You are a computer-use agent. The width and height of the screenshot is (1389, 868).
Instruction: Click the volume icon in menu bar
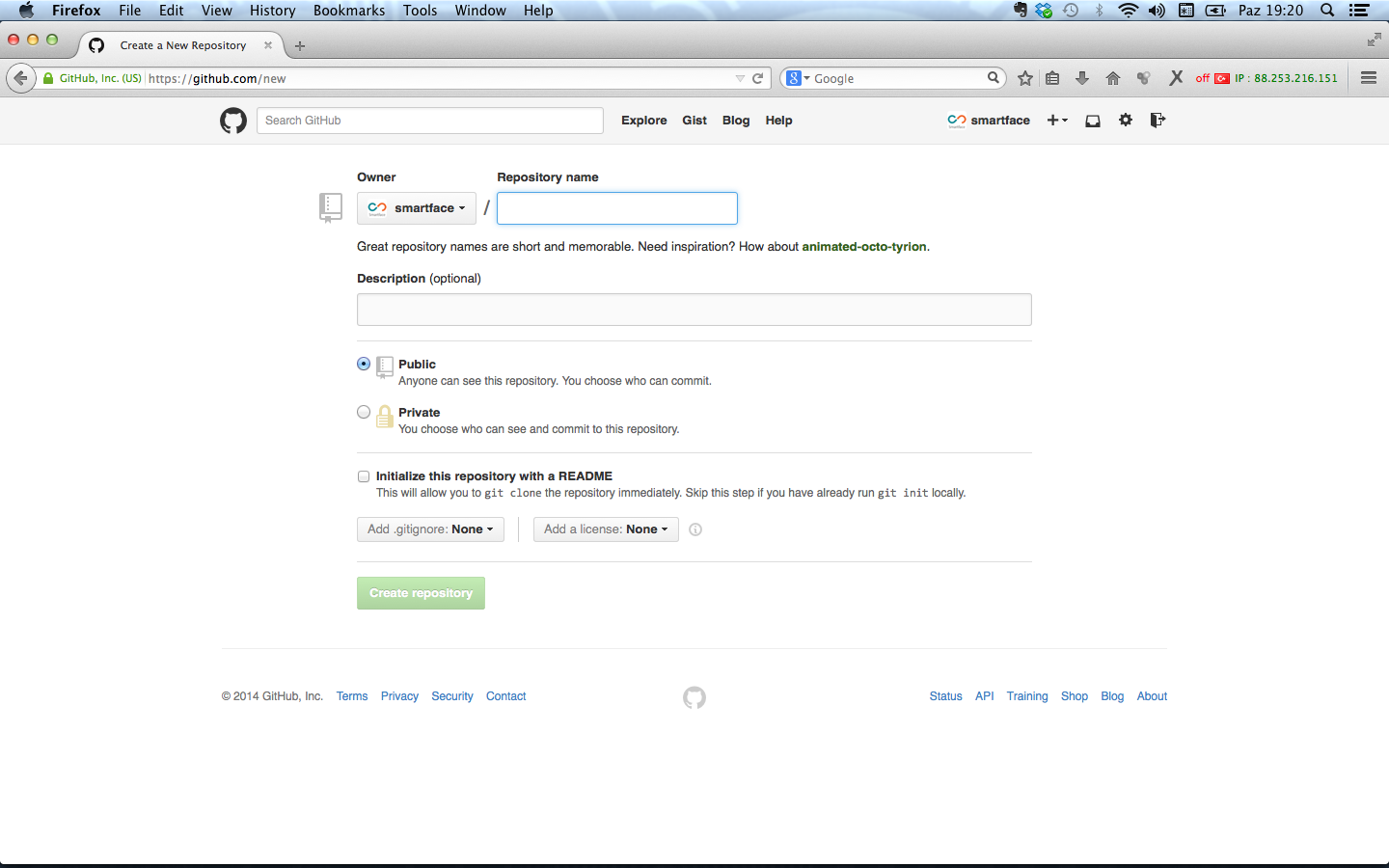(x=1157, y=11)
